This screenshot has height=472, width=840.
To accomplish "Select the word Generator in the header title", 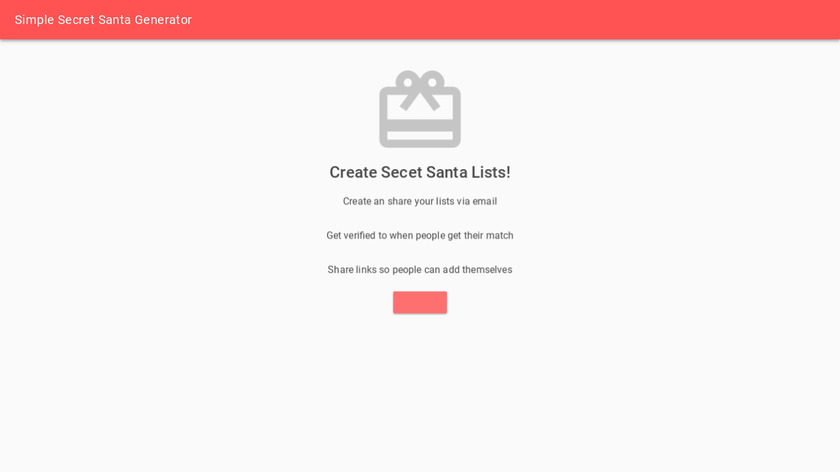I will click(x=163, y=20).
